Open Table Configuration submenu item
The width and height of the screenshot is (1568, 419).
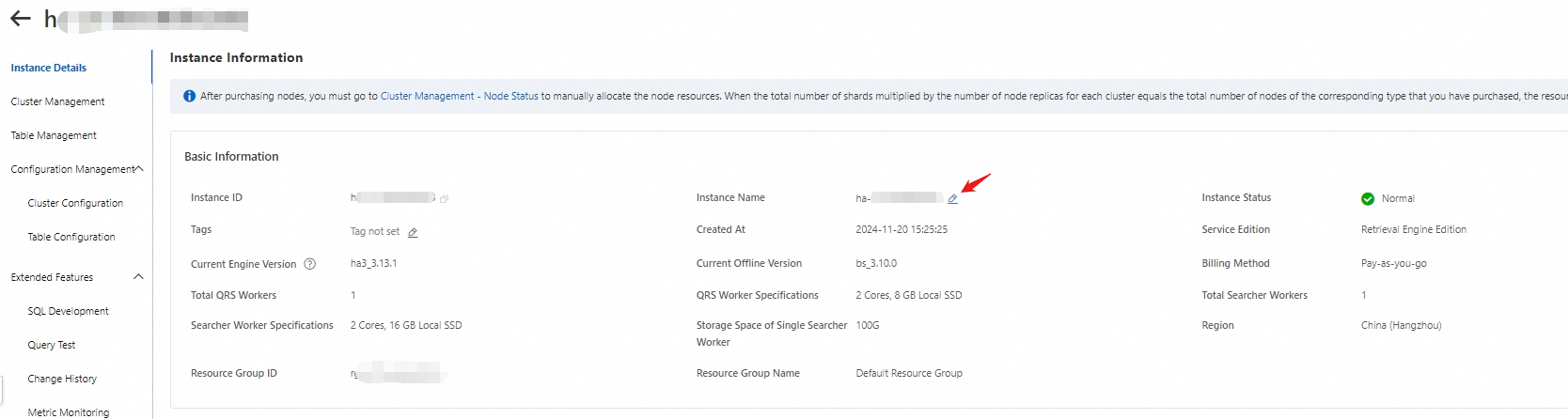tap(71, 237)
